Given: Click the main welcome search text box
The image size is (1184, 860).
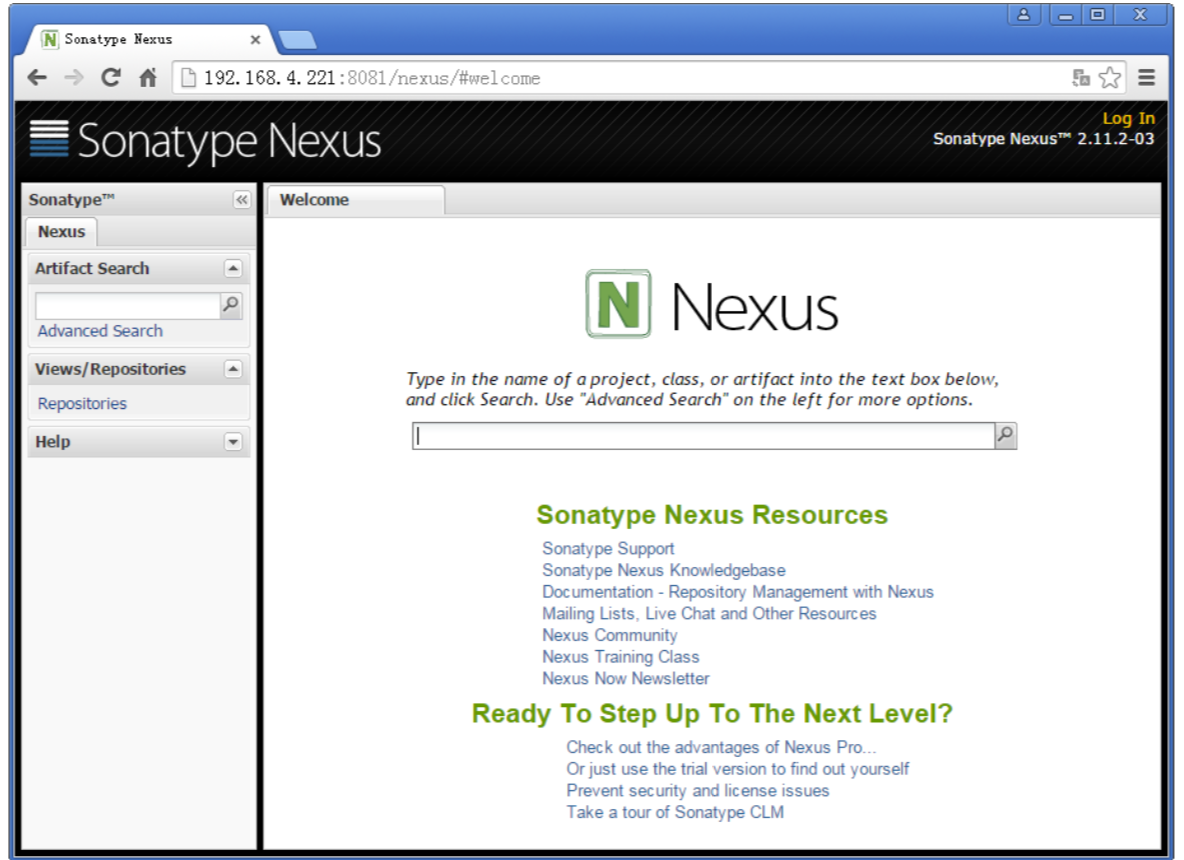Looking at the screenshot, I should (x=703, y=436).
